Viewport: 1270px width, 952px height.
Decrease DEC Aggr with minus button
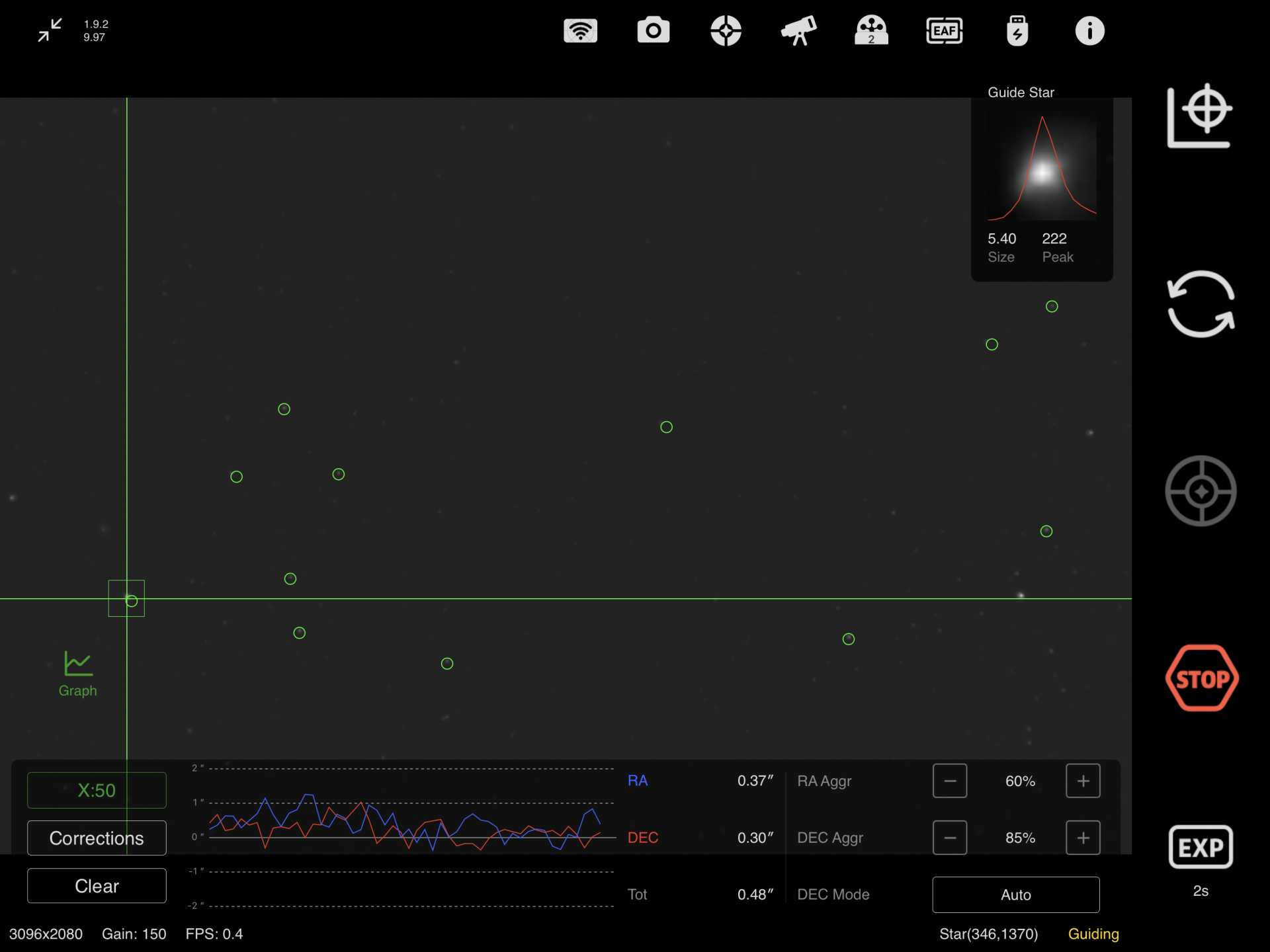pyautogui.click(x=950, y=838)
